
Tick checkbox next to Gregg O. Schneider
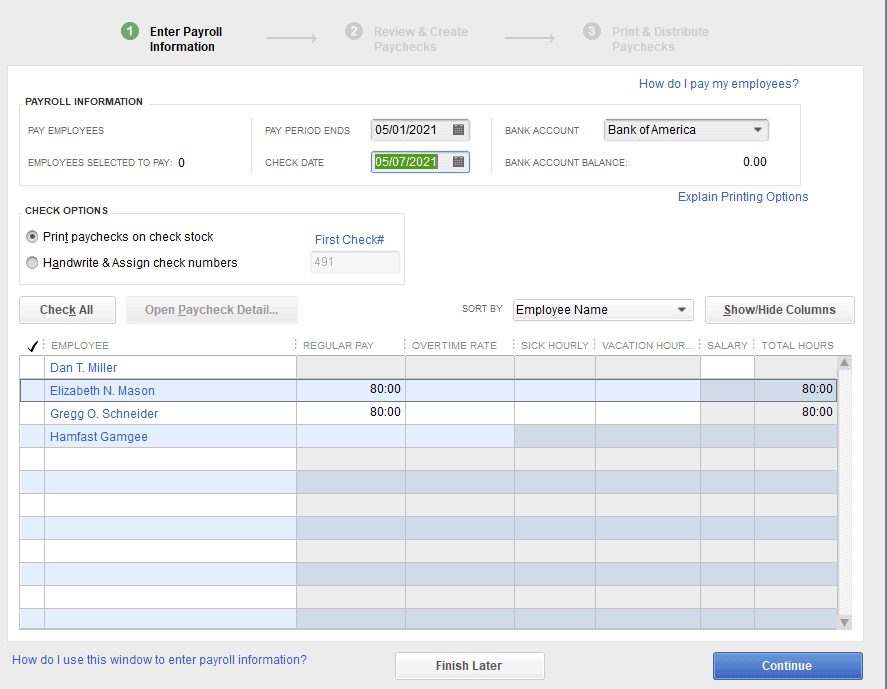click(32, 414)
